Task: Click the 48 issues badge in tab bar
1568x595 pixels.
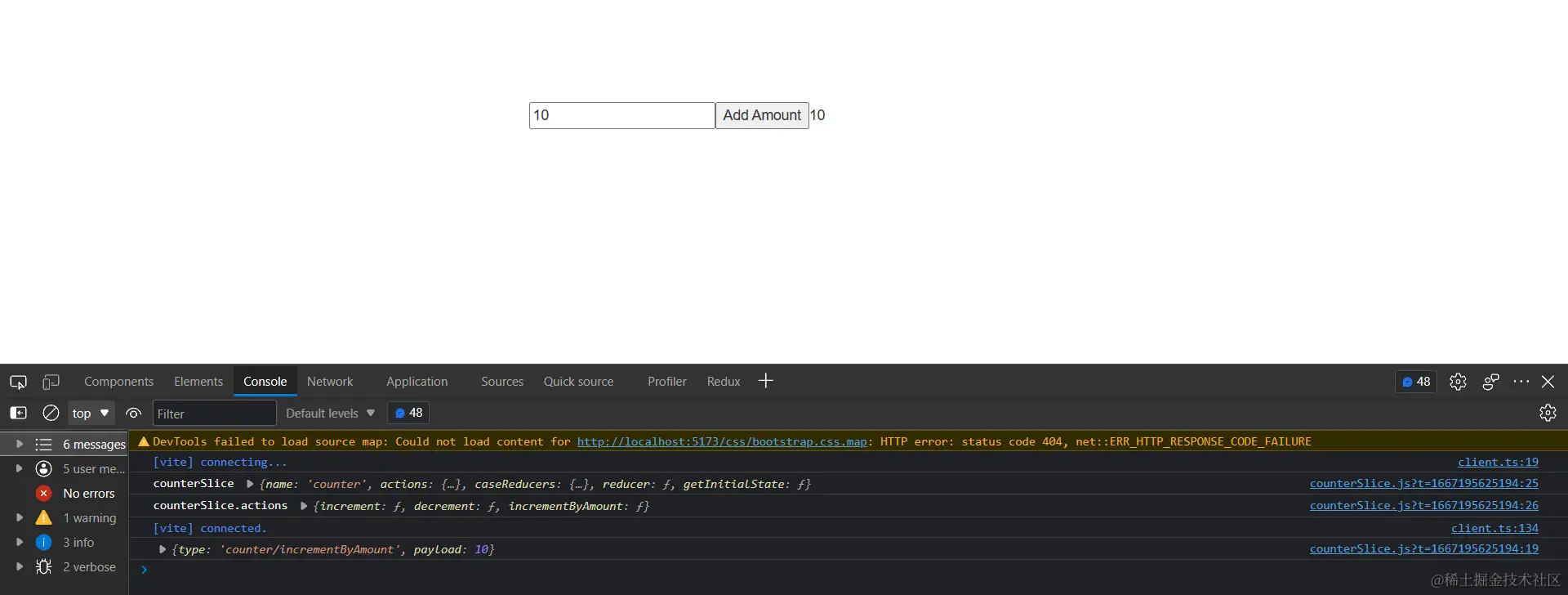Action: click(1416, 382)
